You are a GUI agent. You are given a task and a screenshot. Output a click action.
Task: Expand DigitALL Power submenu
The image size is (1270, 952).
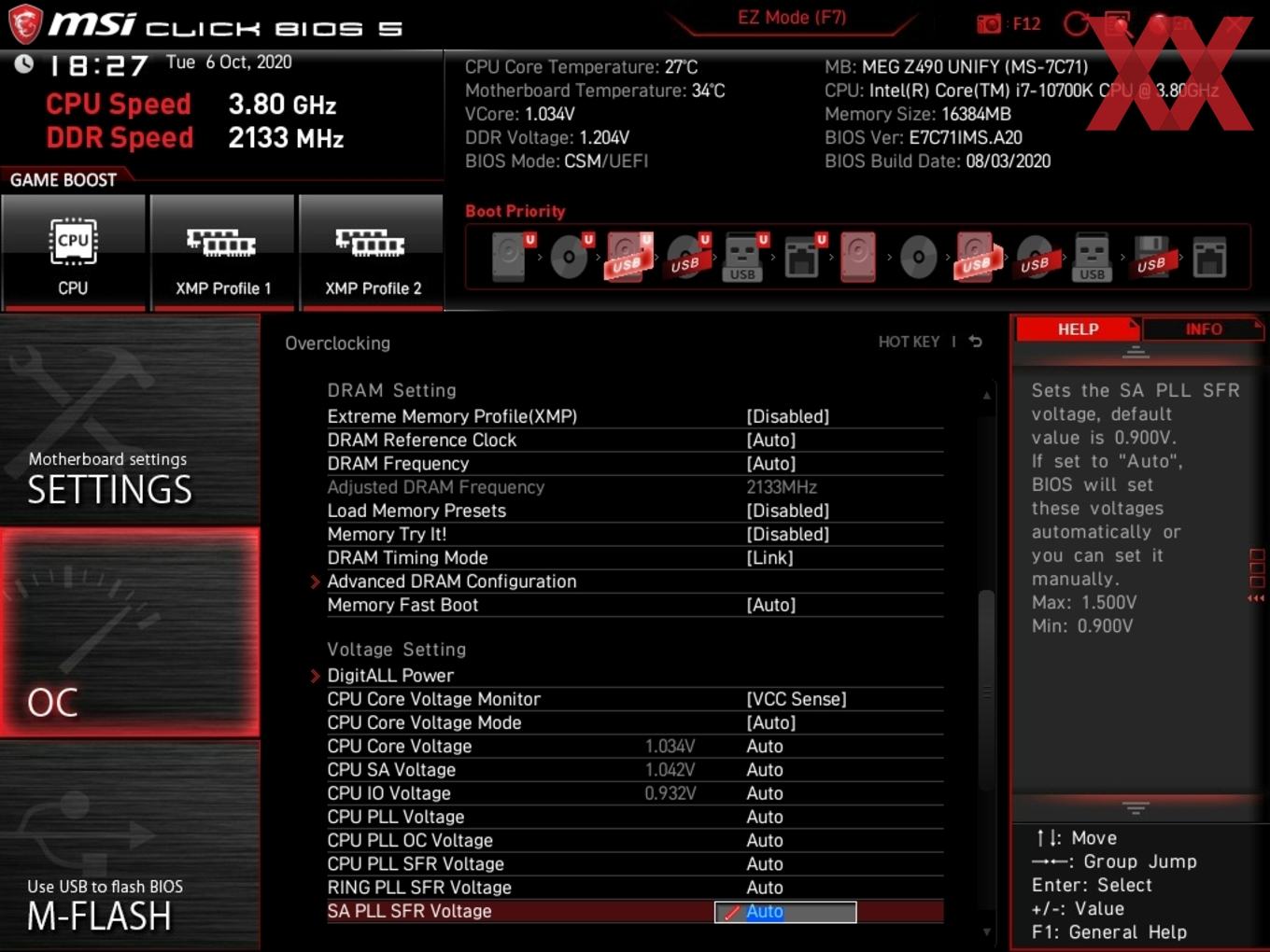390,675
